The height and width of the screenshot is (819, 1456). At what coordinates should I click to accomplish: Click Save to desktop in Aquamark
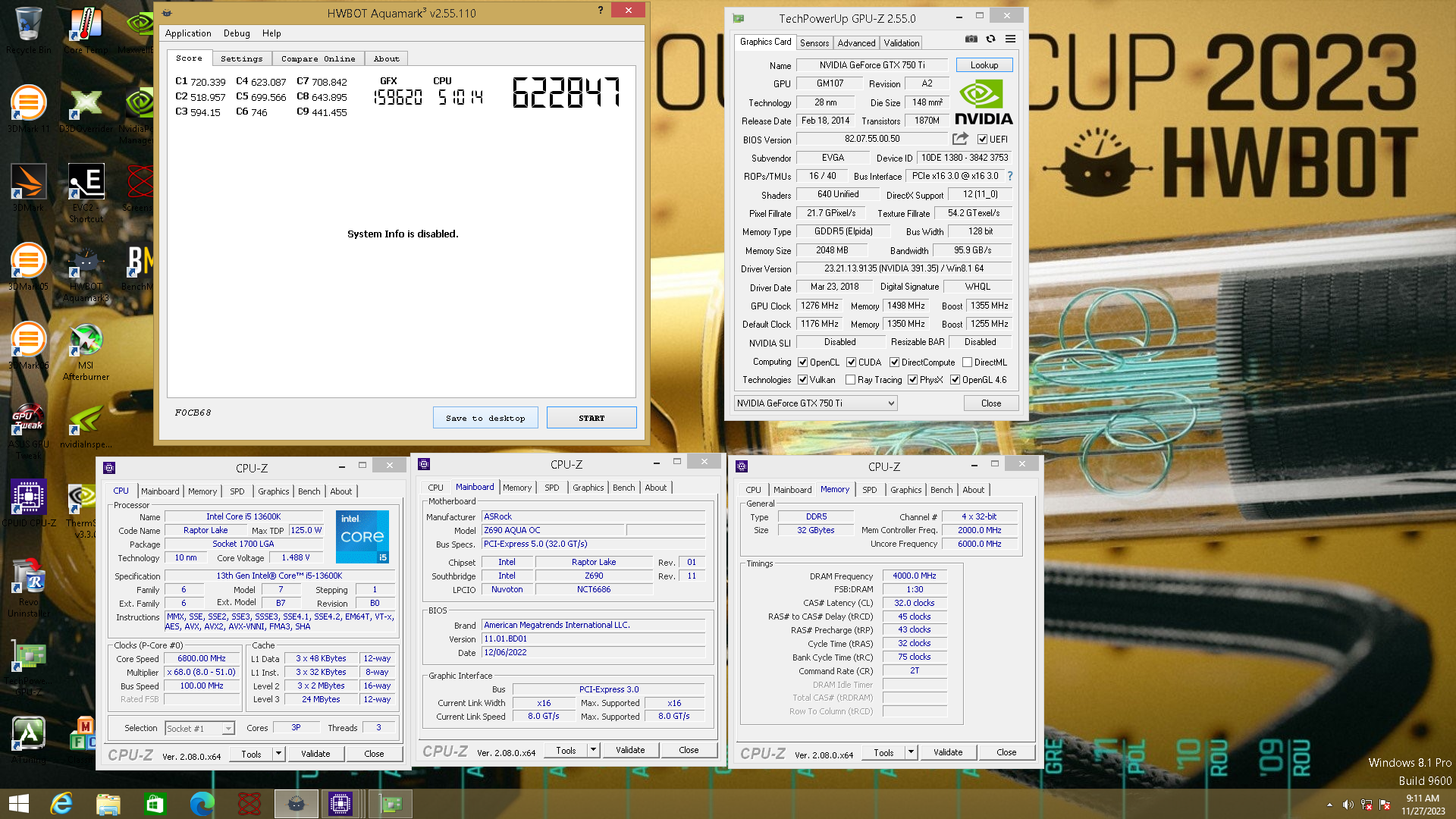(485, 418)
